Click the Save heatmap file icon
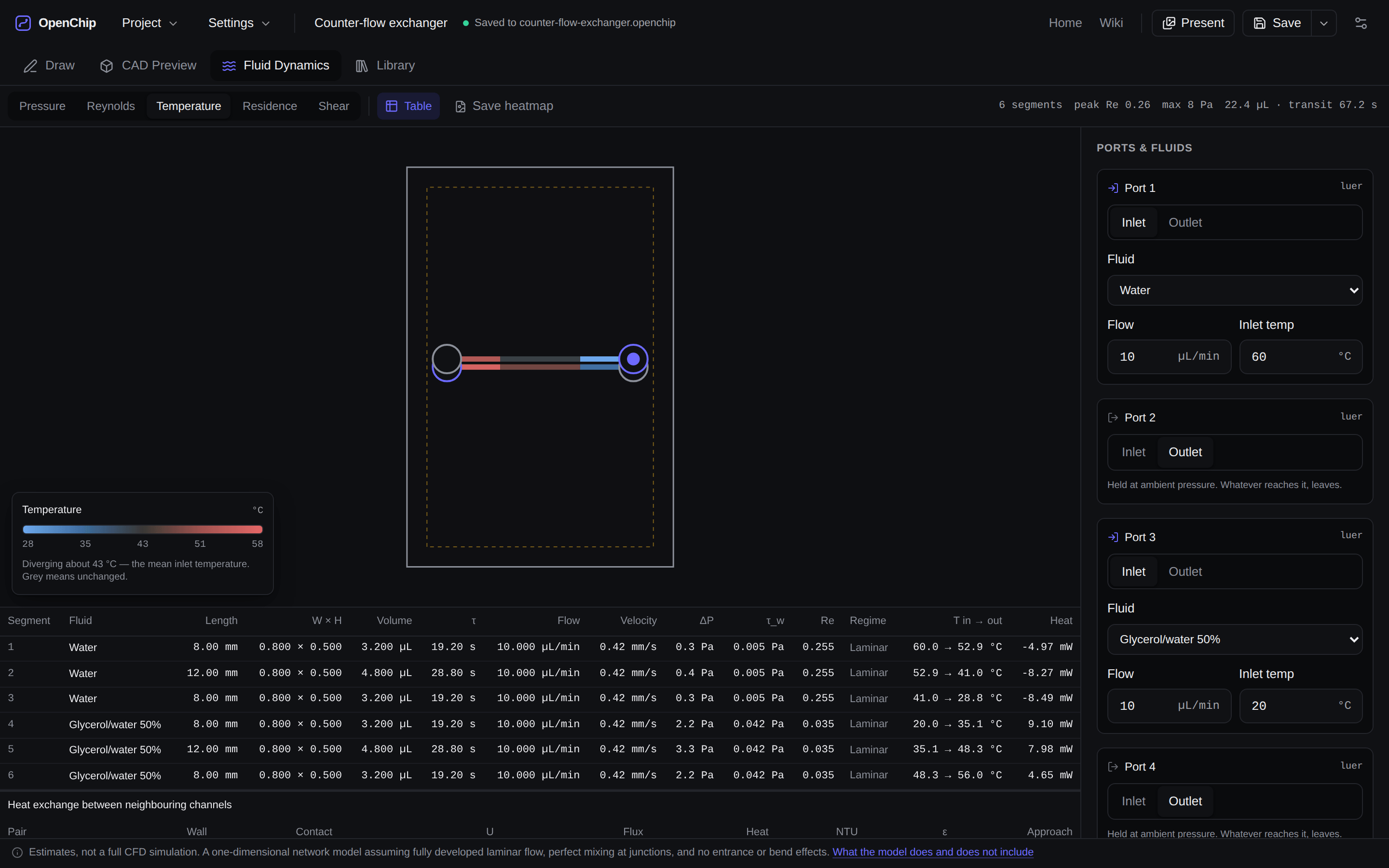The image size is (1389, 868). pyautogui.click(x=460, y=107)
